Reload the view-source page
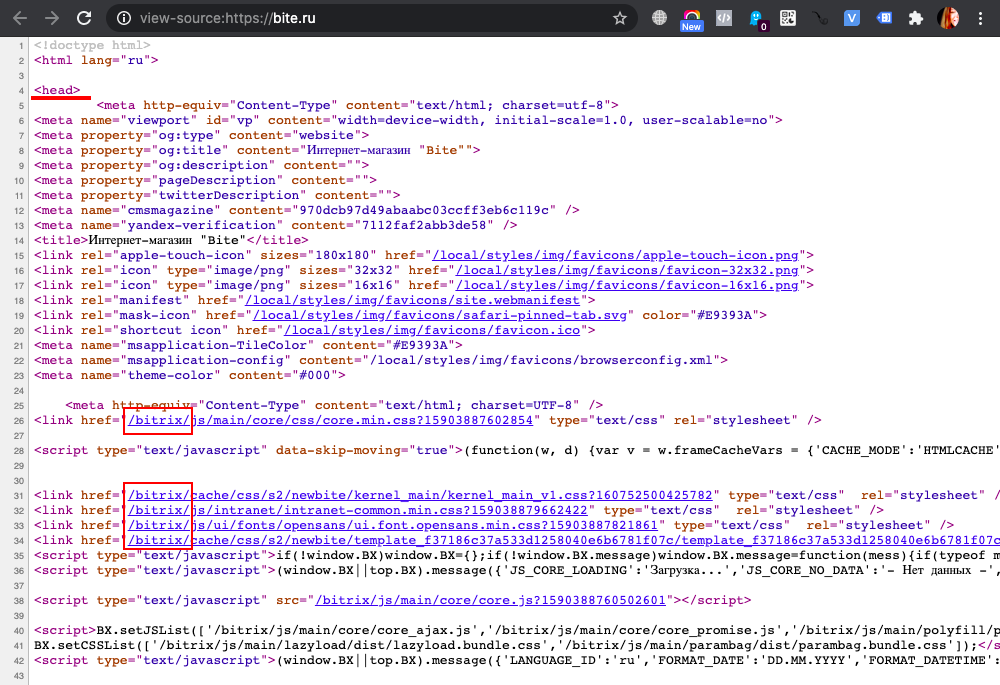1000x685 pixels. [84, 18]
